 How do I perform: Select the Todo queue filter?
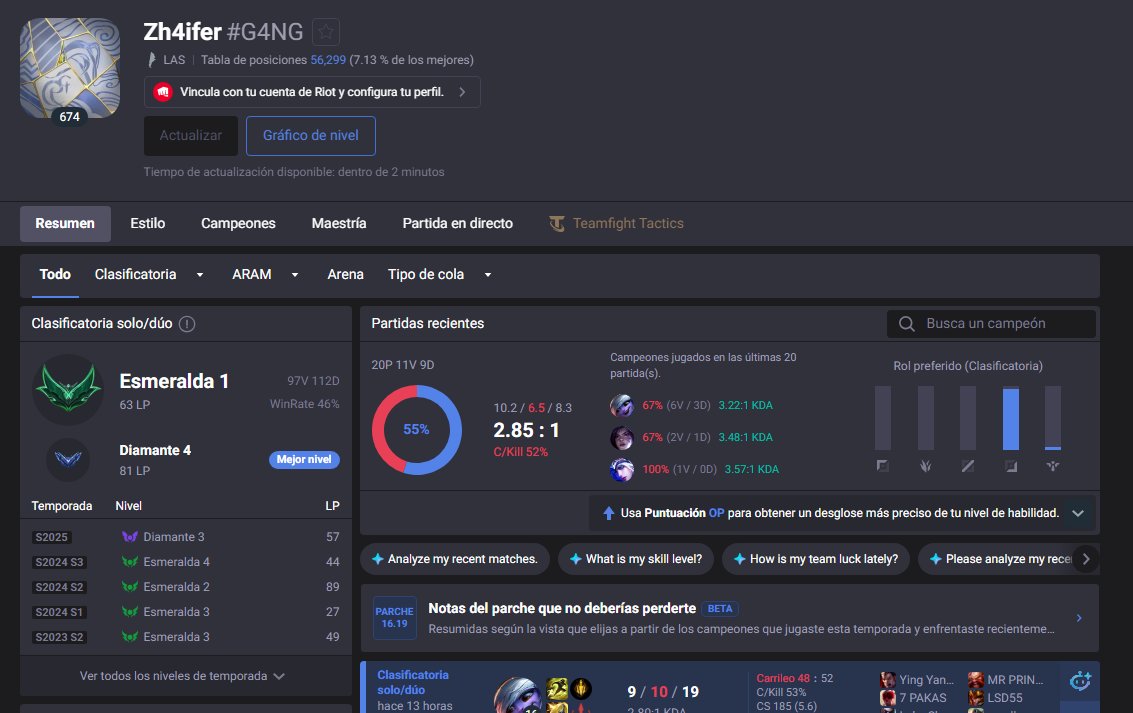55,275
